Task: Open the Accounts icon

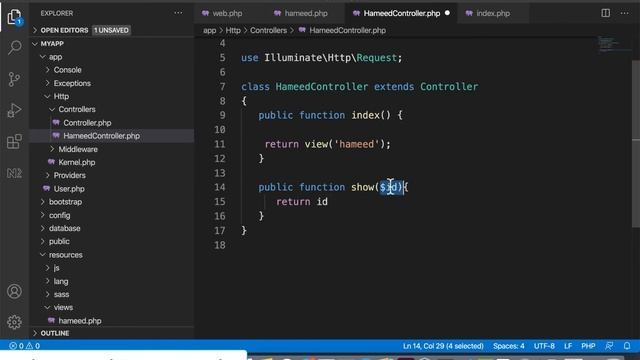Action: pyautogui.click(x=14, y=291)
